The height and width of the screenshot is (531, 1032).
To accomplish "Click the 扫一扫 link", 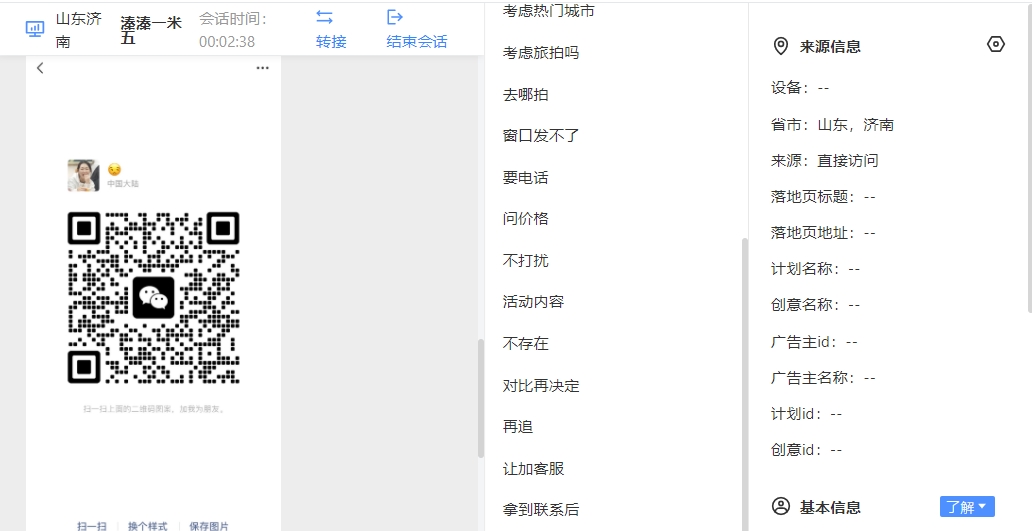I will tap(91, 526).
